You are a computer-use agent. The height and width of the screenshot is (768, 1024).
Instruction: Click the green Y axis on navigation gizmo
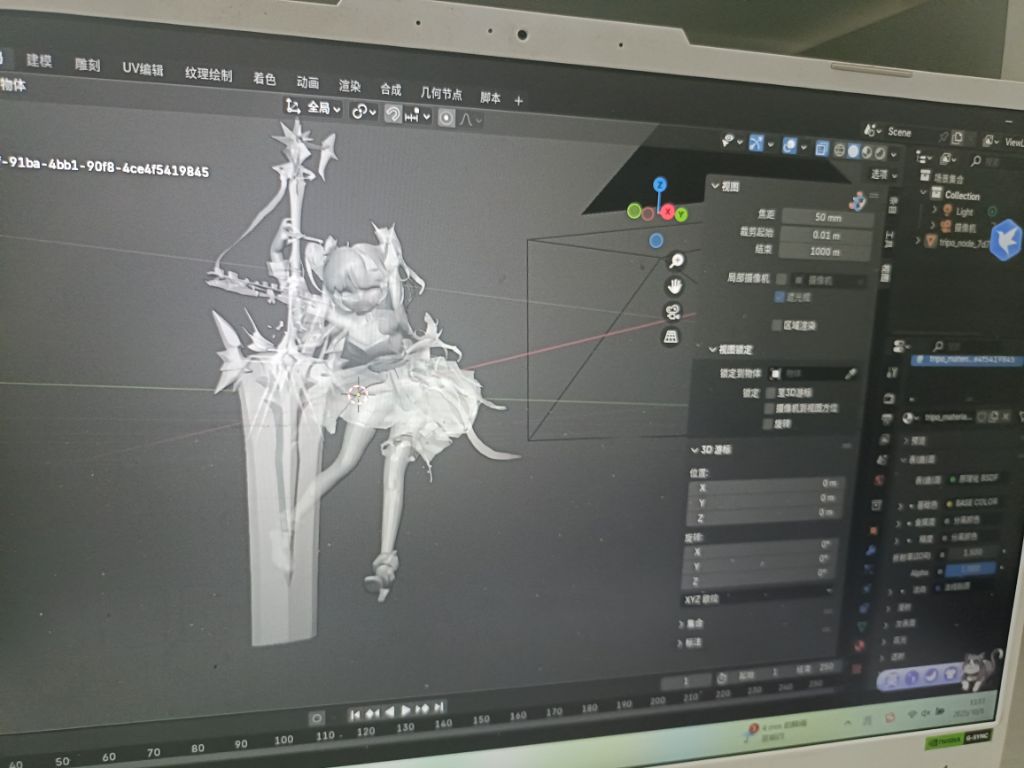tap(681, 214)
